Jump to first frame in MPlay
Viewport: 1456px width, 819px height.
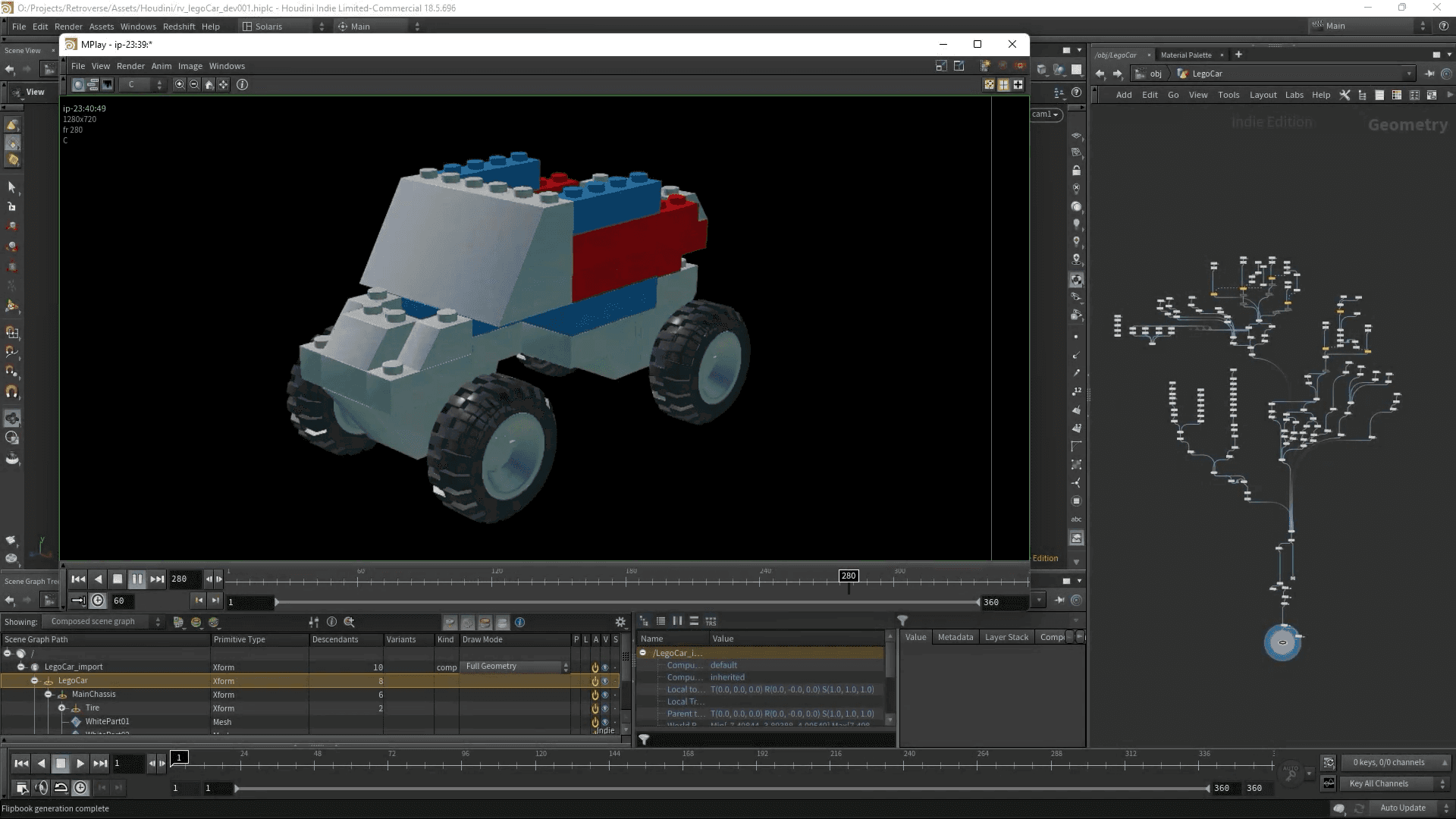point(78,579)
